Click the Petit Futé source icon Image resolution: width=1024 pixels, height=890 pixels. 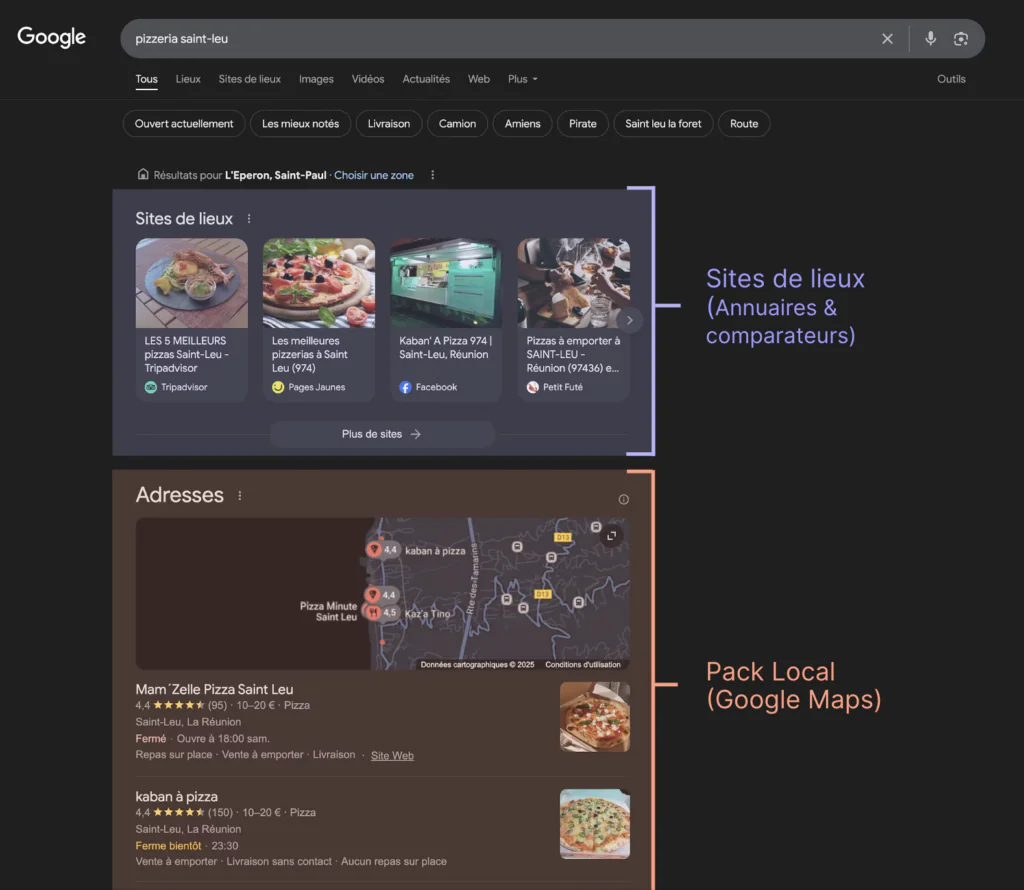tap(532, 387)
